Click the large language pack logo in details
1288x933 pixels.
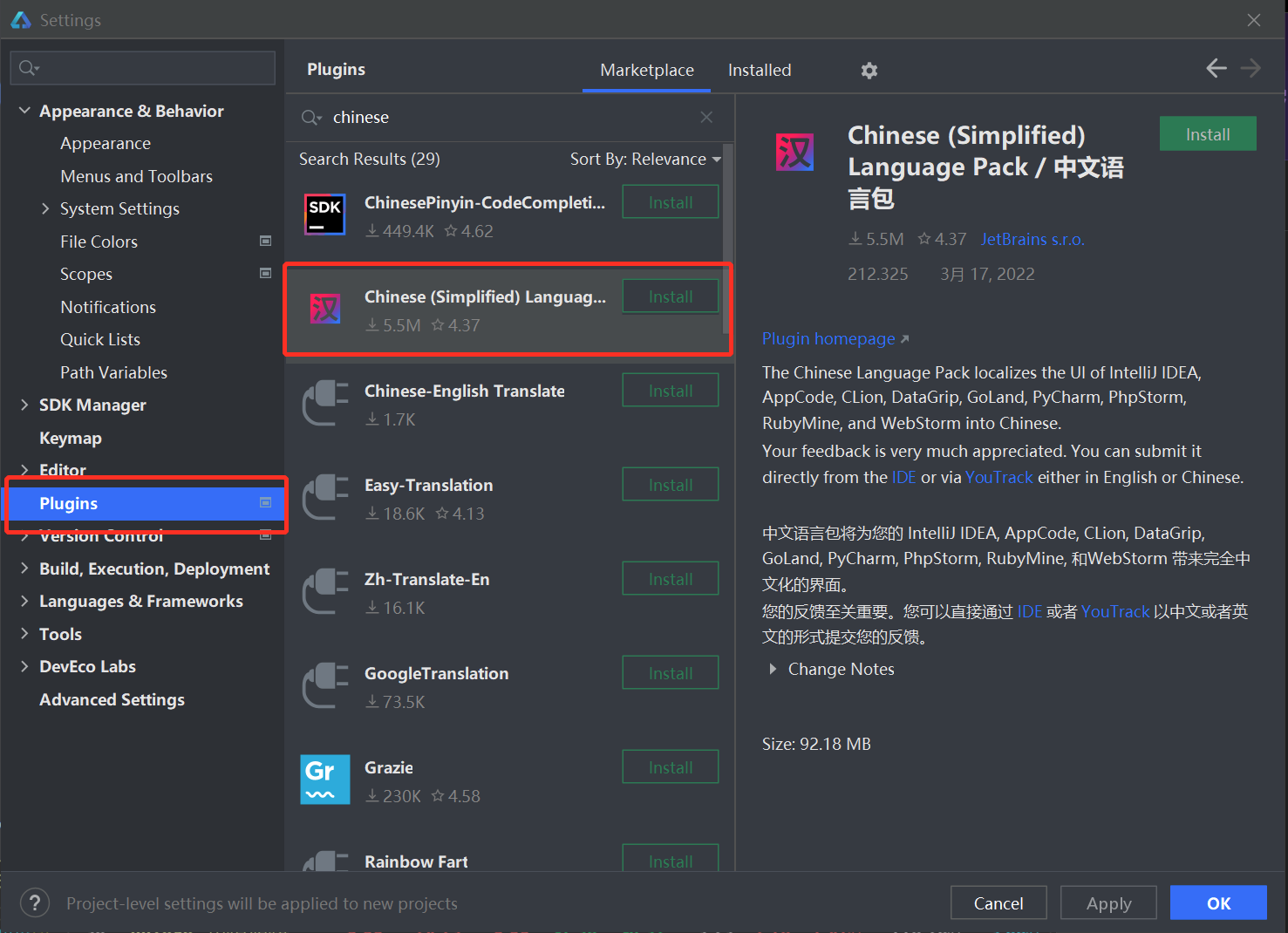[794, 153]
